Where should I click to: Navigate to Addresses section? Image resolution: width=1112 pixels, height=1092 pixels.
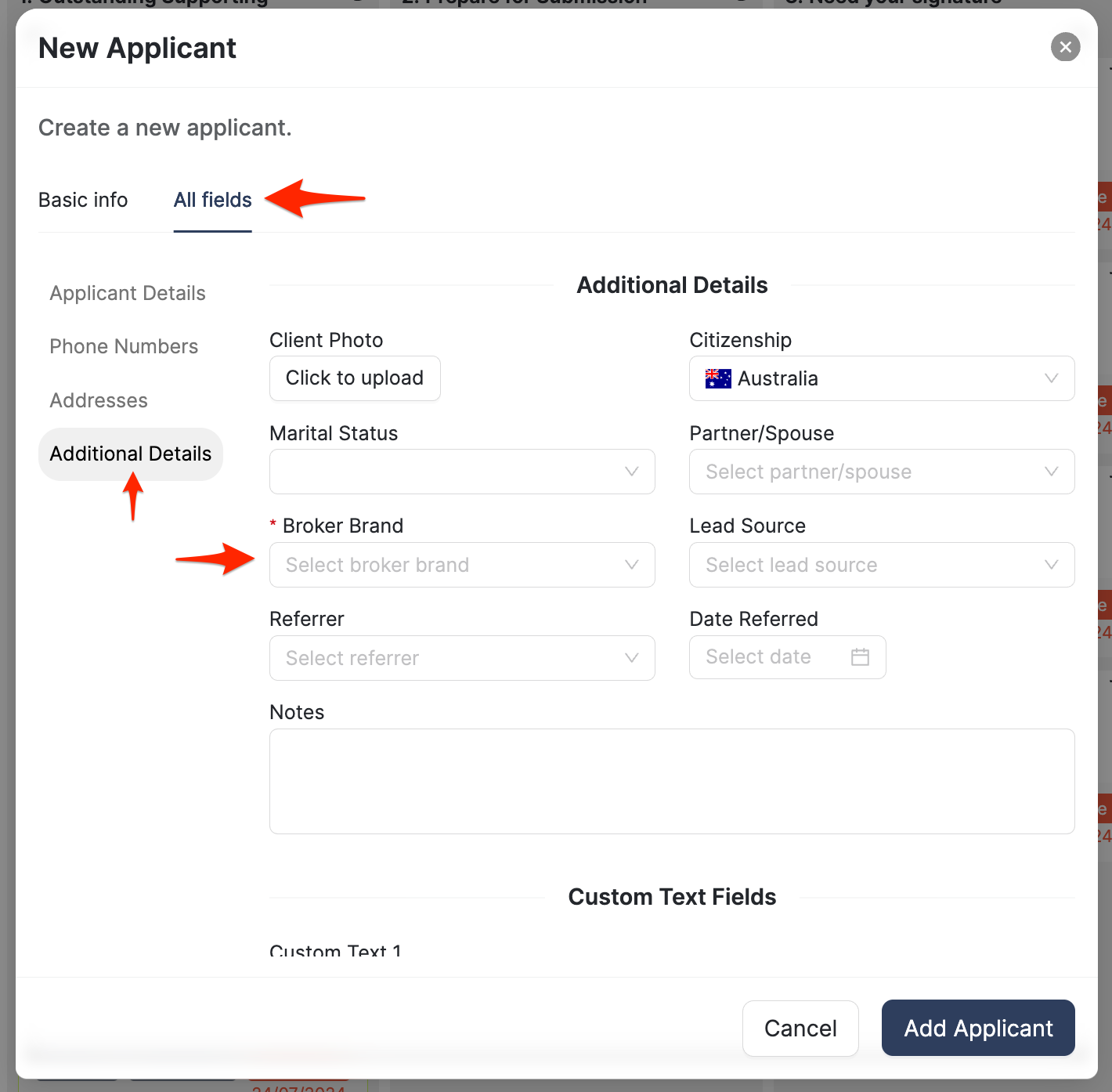pyautogui.click(x=99, y=400)
